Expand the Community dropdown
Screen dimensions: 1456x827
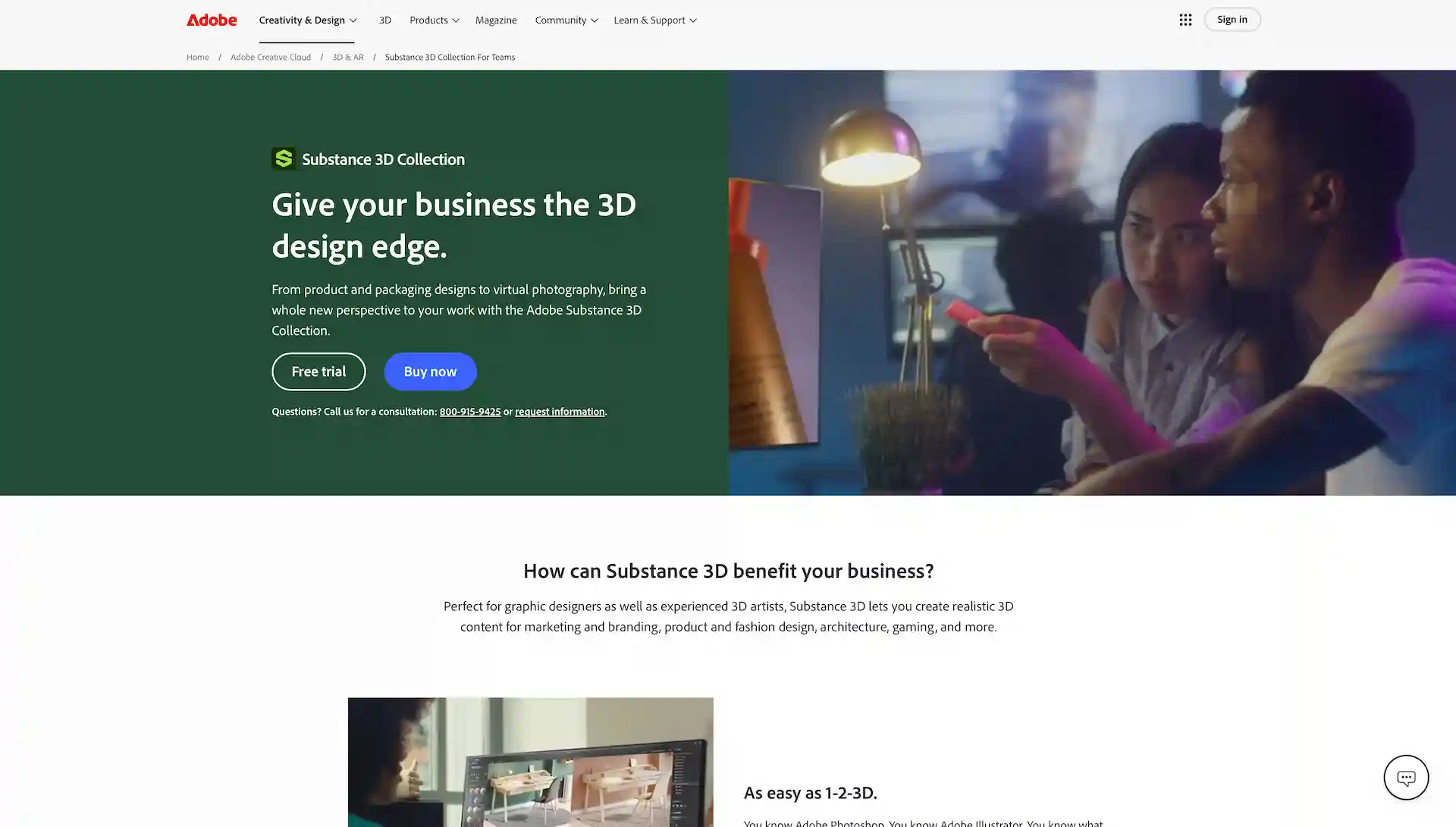[x=566, y=20]
